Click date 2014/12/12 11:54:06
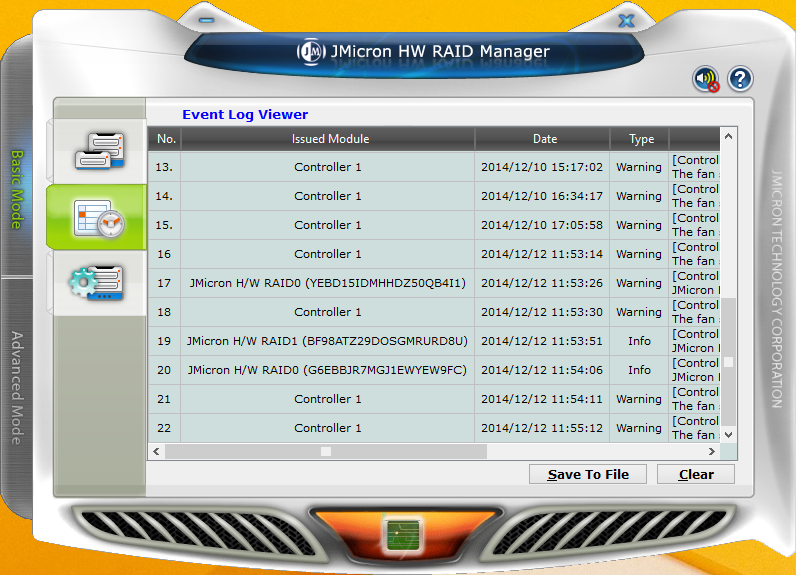The width and height of the screenshot is (796, 575). click(x=542, y=370)
